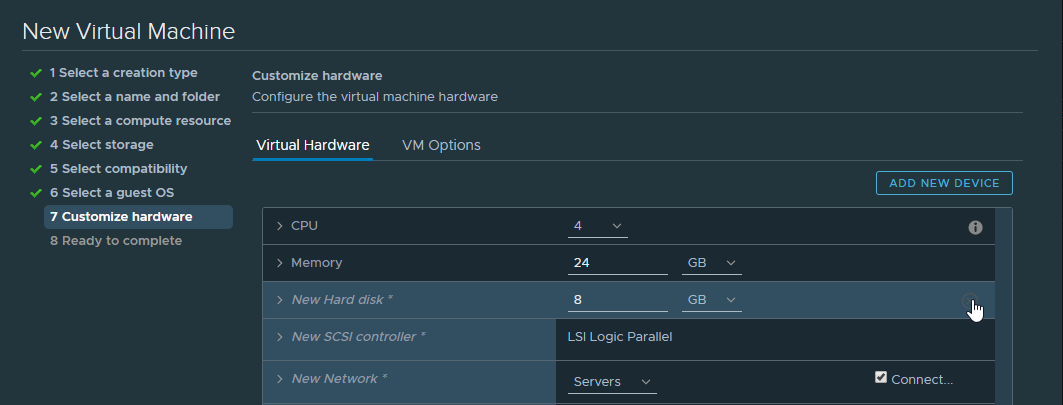This screenshot has width=1063, height=405.
Task: Click the CPU info icon
Action: [x=975, y=228]
